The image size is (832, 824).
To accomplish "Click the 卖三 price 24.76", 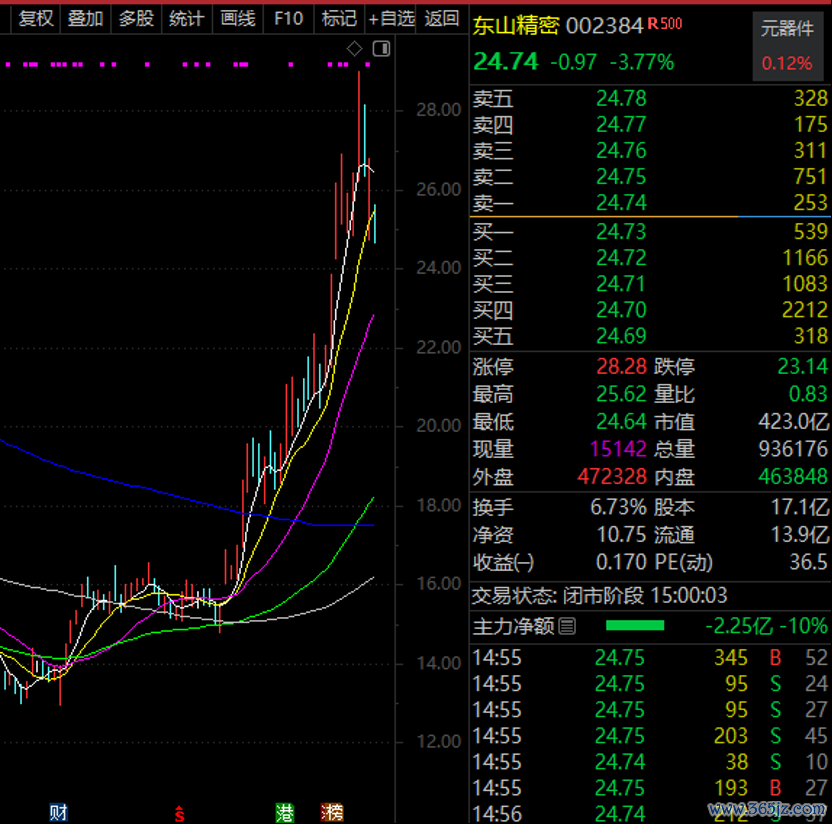I will [621, 150].
